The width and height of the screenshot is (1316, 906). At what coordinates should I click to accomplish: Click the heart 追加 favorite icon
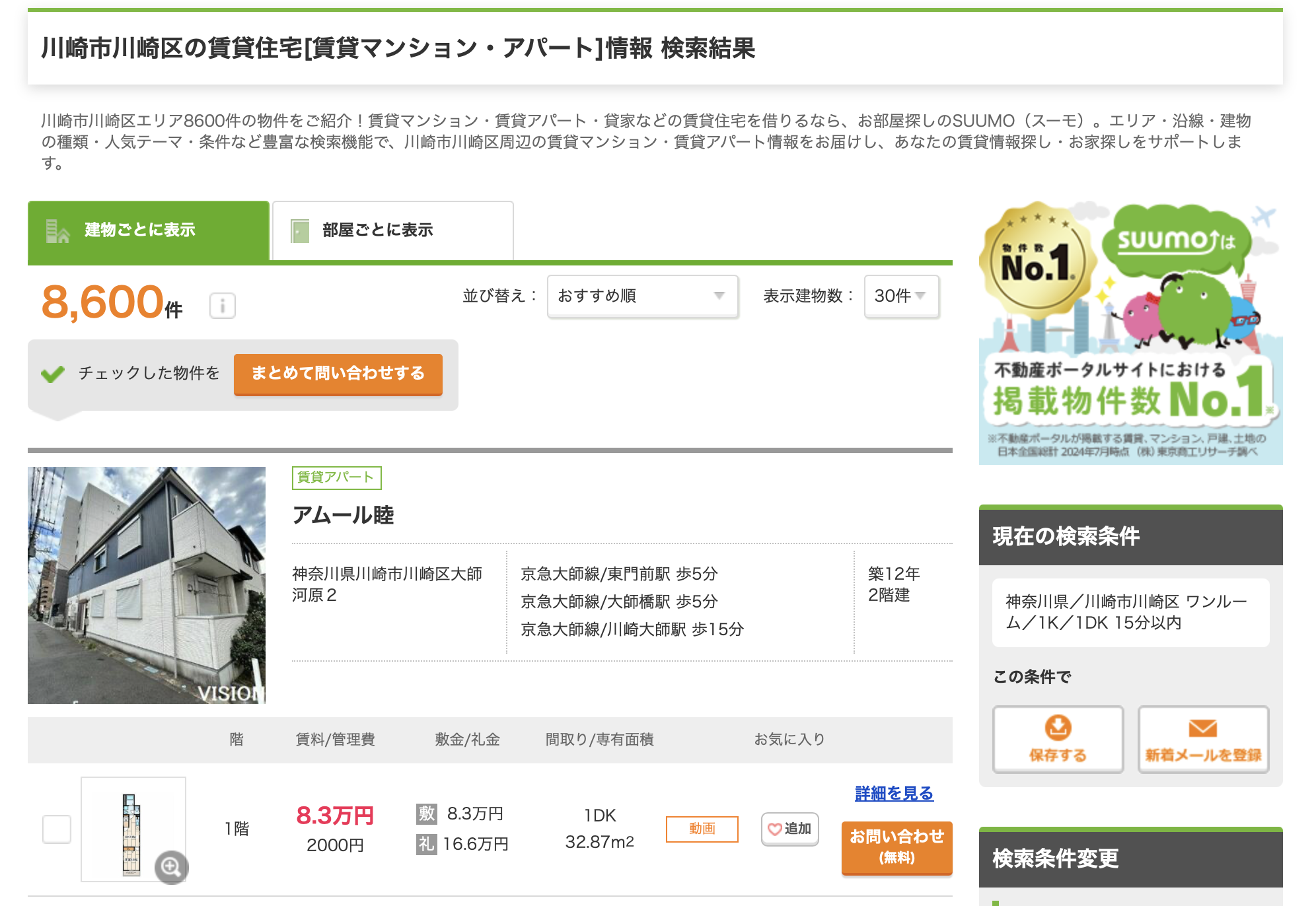(775, 829)
